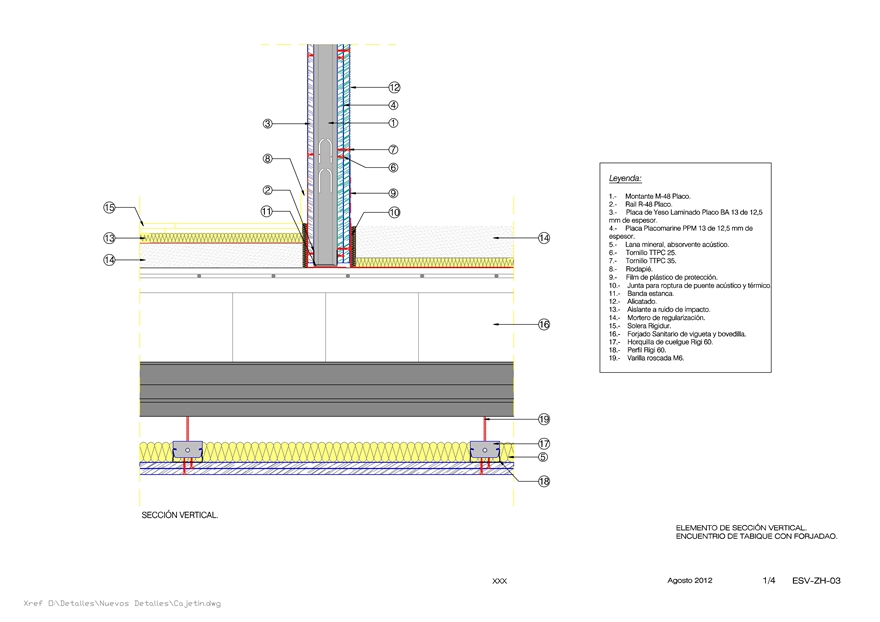Click callout bubble number 10
Screen dimensions: 880x622
coord(394,212)
